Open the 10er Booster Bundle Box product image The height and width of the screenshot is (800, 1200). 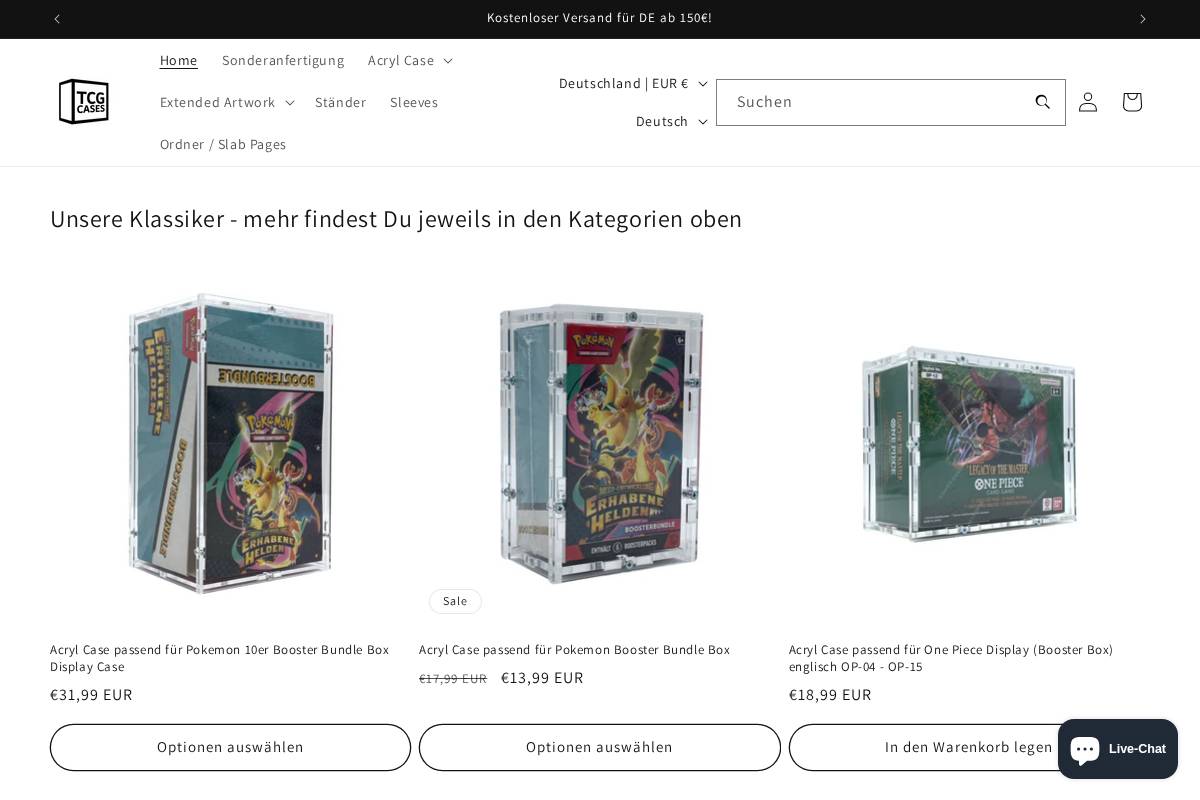tap(230, 443)
